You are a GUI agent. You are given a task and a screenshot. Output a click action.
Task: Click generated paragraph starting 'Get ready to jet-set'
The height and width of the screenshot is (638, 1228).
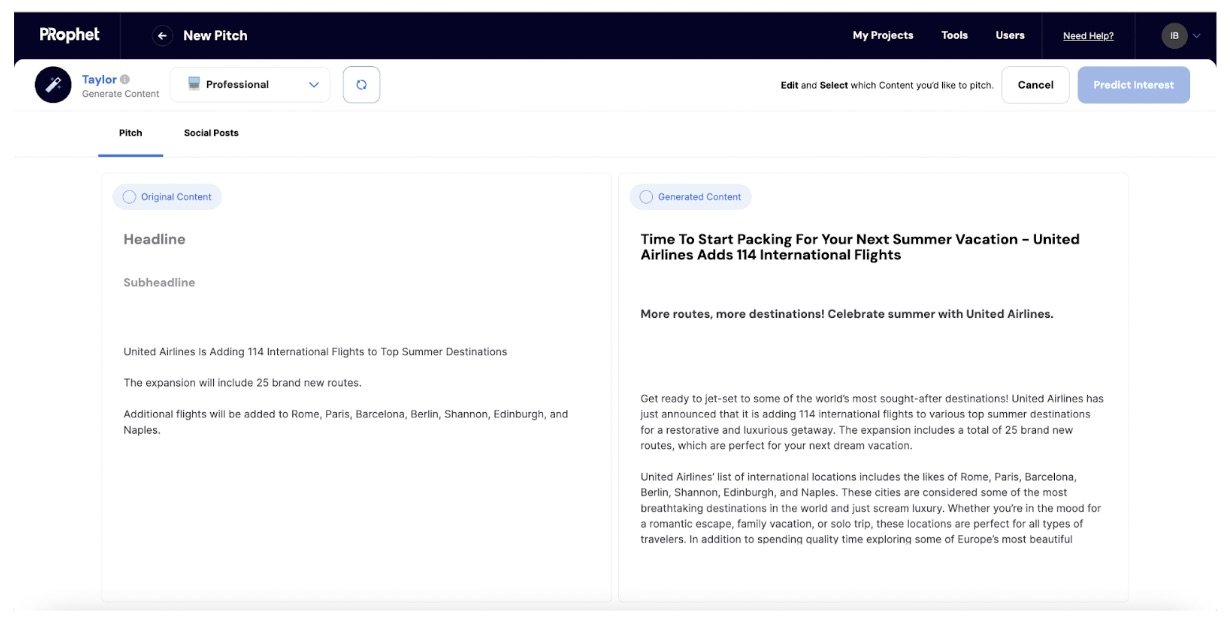pyautogui.click(x=872, y=422)
